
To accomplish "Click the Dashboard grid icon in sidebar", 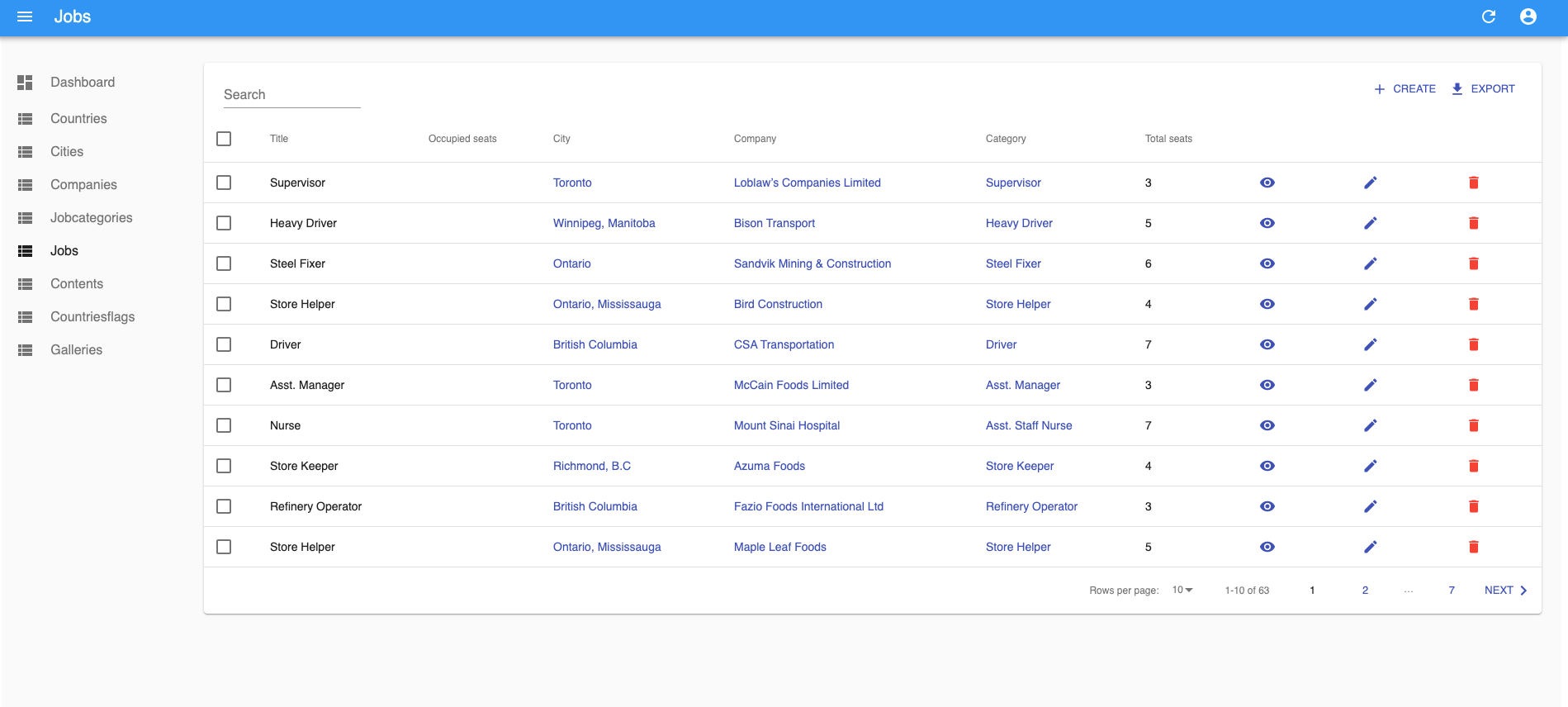I will (25, 83).
